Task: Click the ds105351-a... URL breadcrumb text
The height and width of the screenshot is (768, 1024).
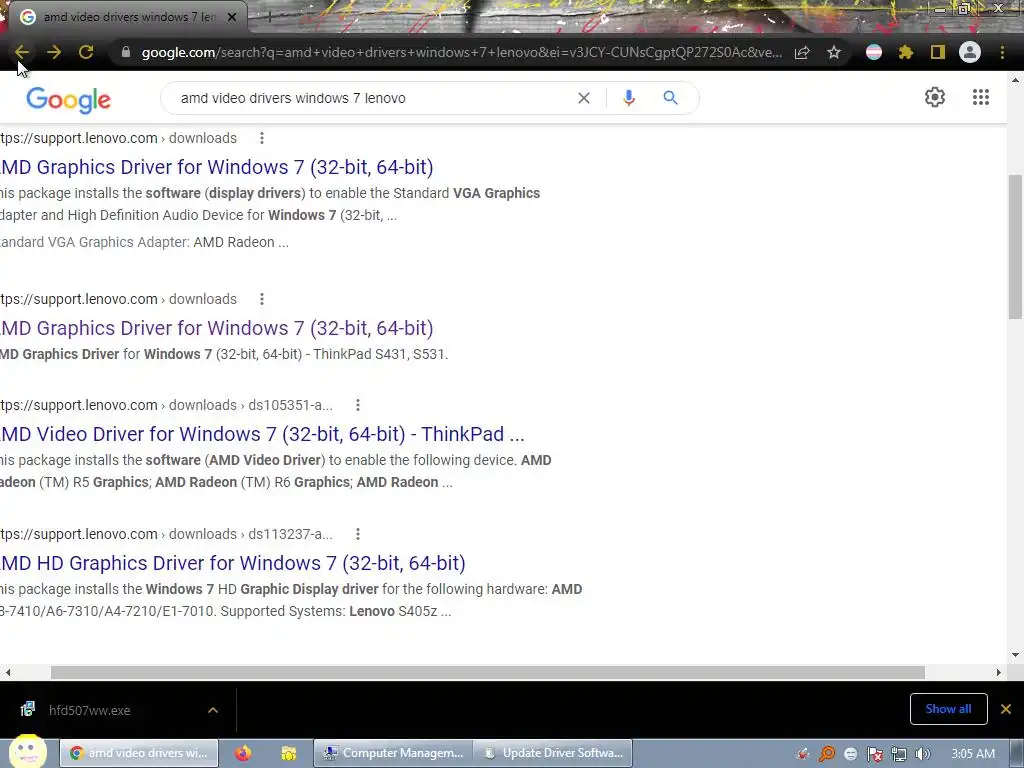Action: pos(291,406)
